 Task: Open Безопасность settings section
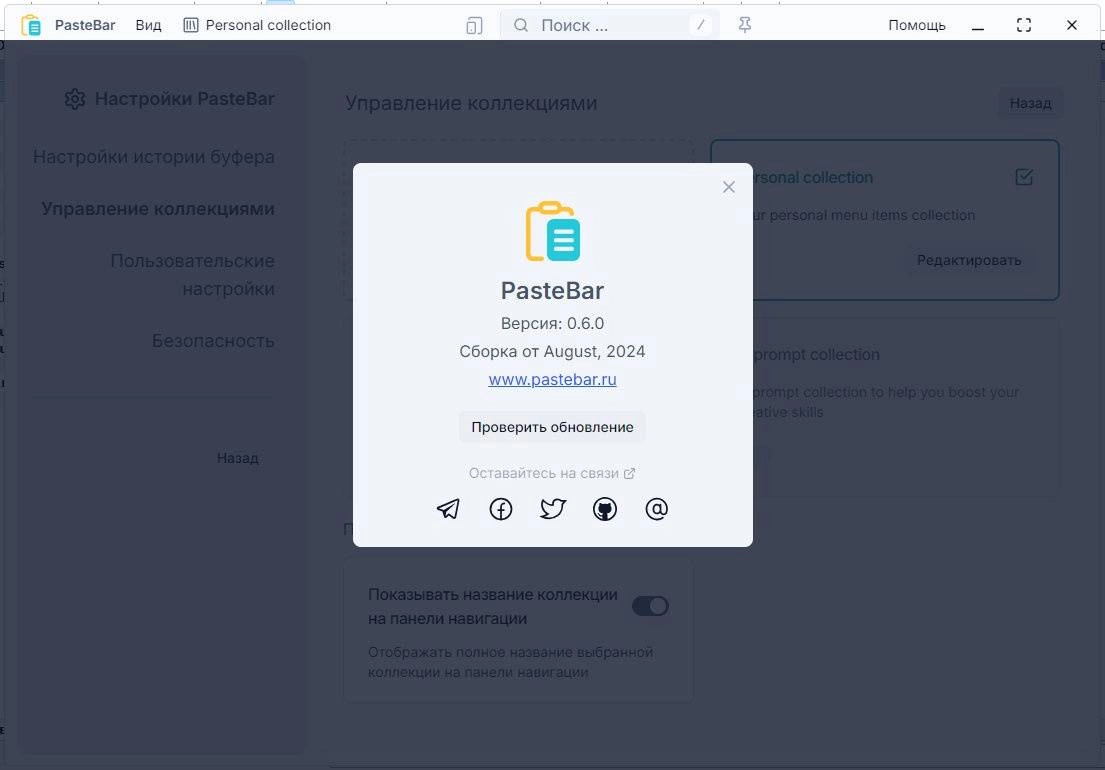(x=213, y=341)
